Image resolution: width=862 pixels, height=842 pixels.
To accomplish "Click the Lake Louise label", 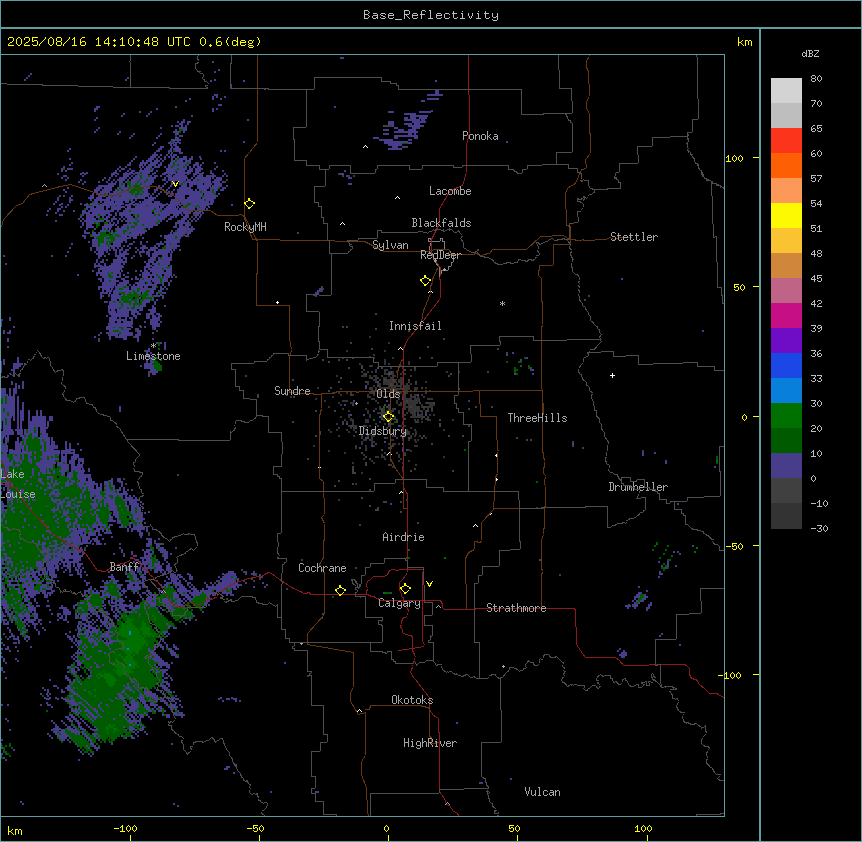I will tap(18, 484).
